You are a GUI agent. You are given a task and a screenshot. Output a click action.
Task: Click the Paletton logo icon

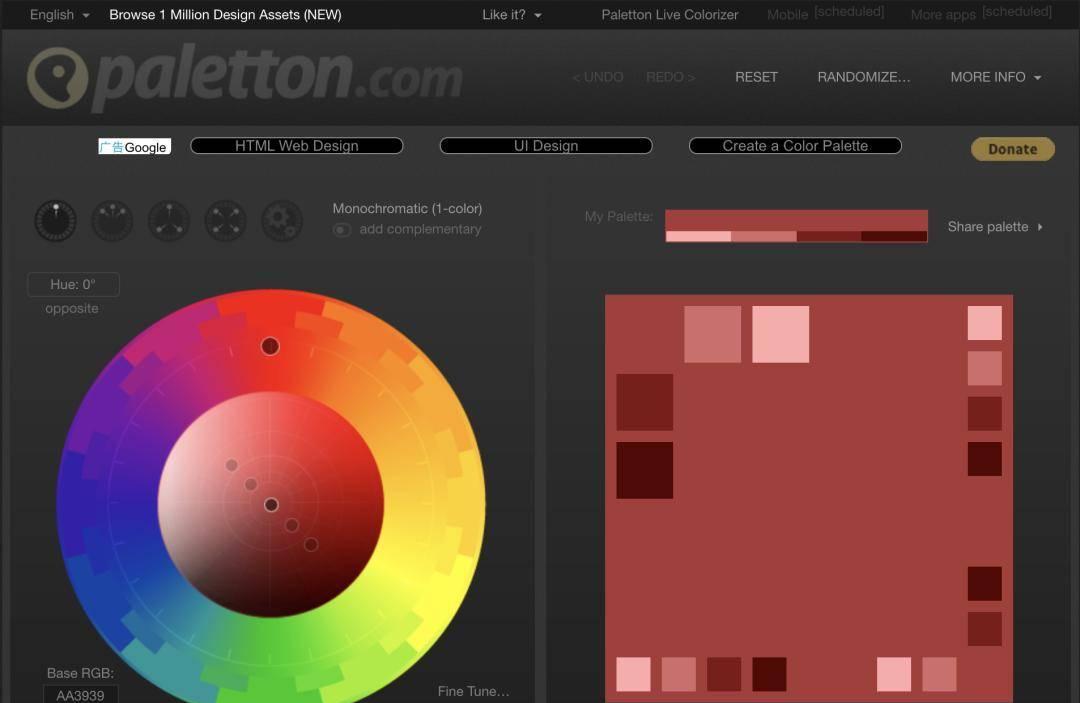coord(58,77)
